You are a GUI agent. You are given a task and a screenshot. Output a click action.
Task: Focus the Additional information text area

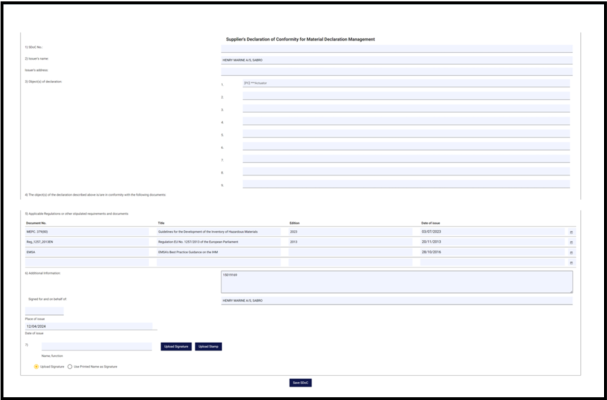coord(397,281)
